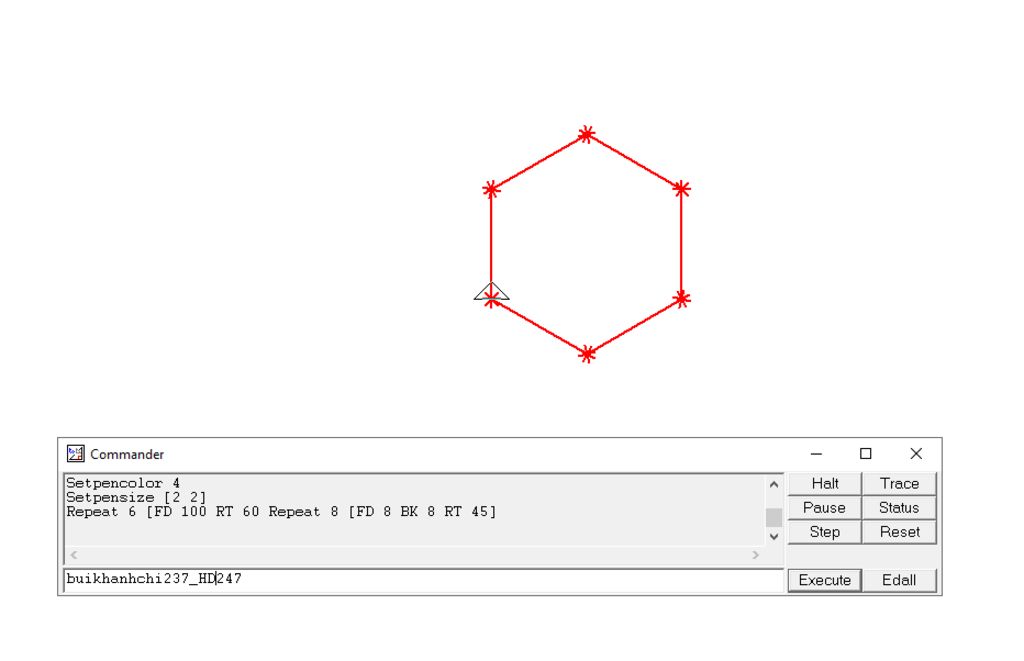Pause the running Logo program
Screen dimensions: 1024x661
tap(825, 508)
